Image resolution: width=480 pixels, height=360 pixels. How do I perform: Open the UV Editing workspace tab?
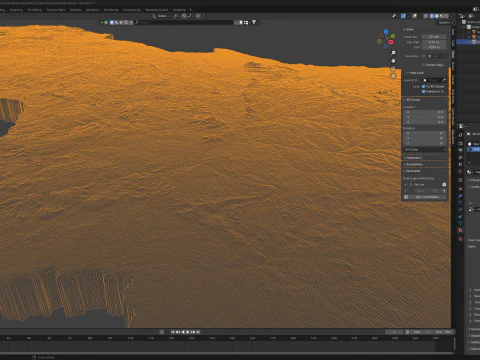click(34, 10)
